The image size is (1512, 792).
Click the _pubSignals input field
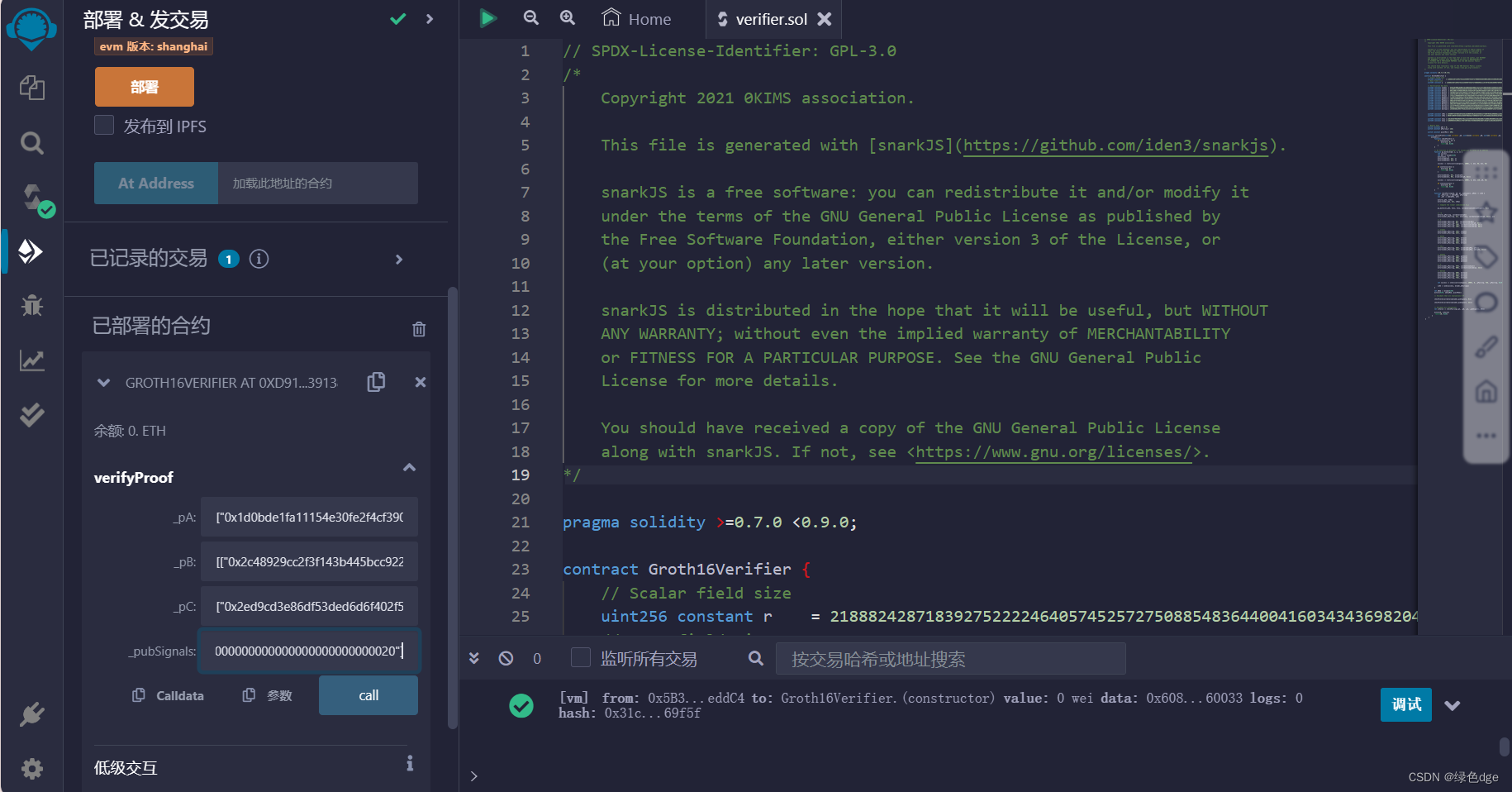pos(310,651)
